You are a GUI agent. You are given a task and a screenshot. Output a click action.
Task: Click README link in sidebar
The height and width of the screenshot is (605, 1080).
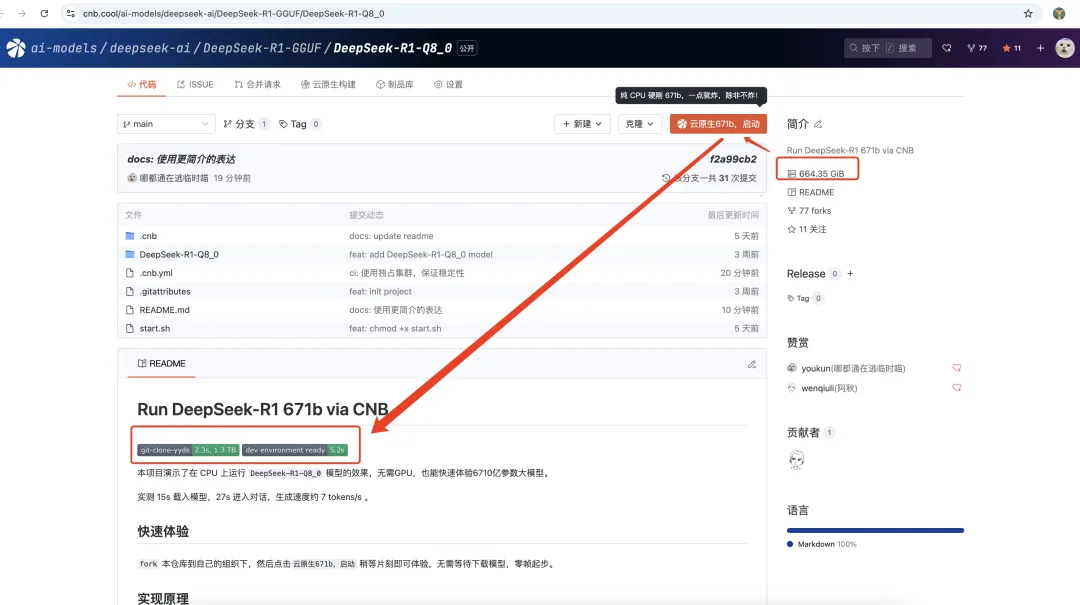pos(811,192)
